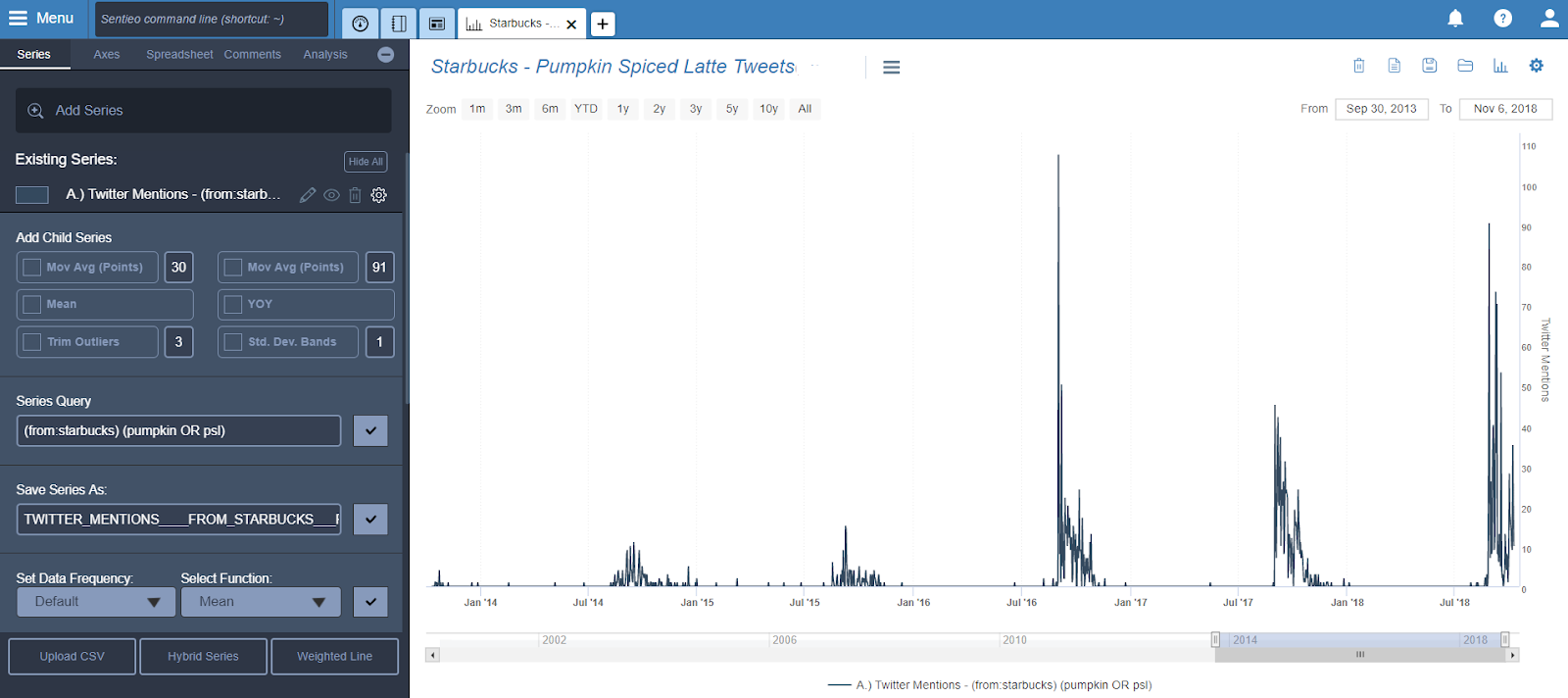The image size is (1568, 698).
Task: Click the chart trash icon
Action: [1358, 66]
